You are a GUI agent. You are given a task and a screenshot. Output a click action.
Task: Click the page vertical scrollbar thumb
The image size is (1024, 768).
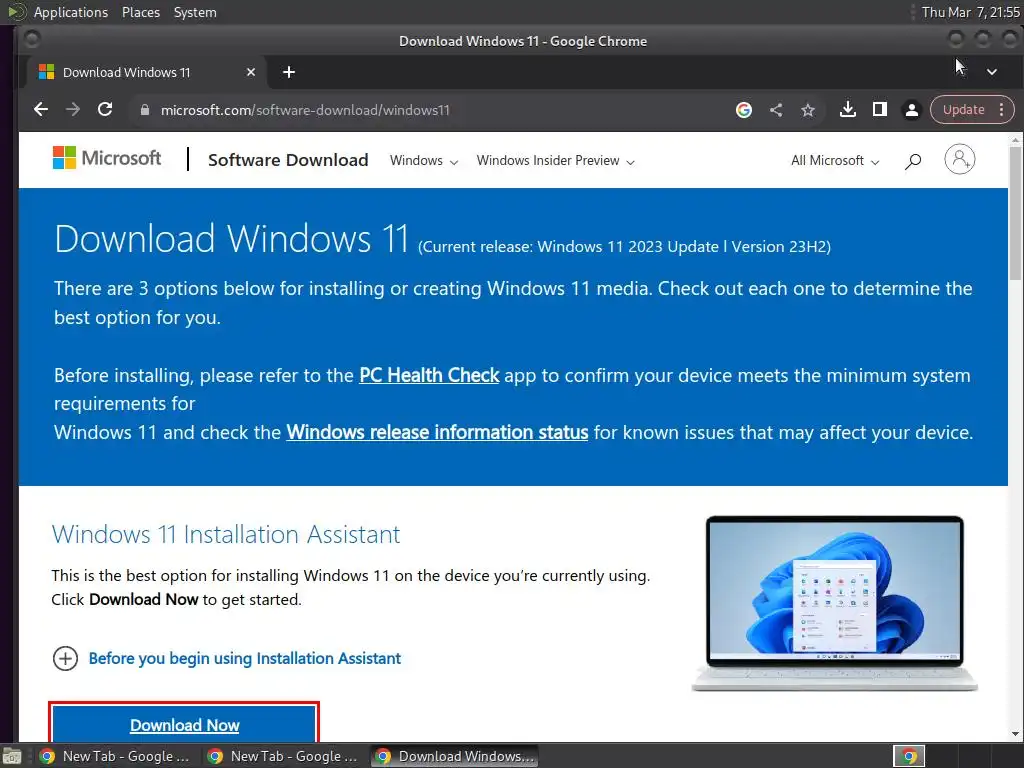pyautogui.click(x=1015, y=213)
